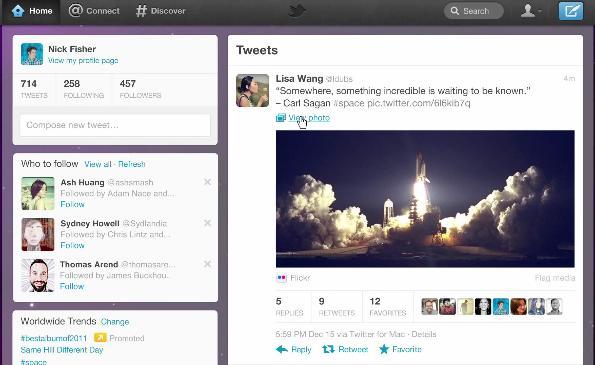Click the Twitter bird logo
The height and width of the screenshot is (365, 595).
point(297,11)
